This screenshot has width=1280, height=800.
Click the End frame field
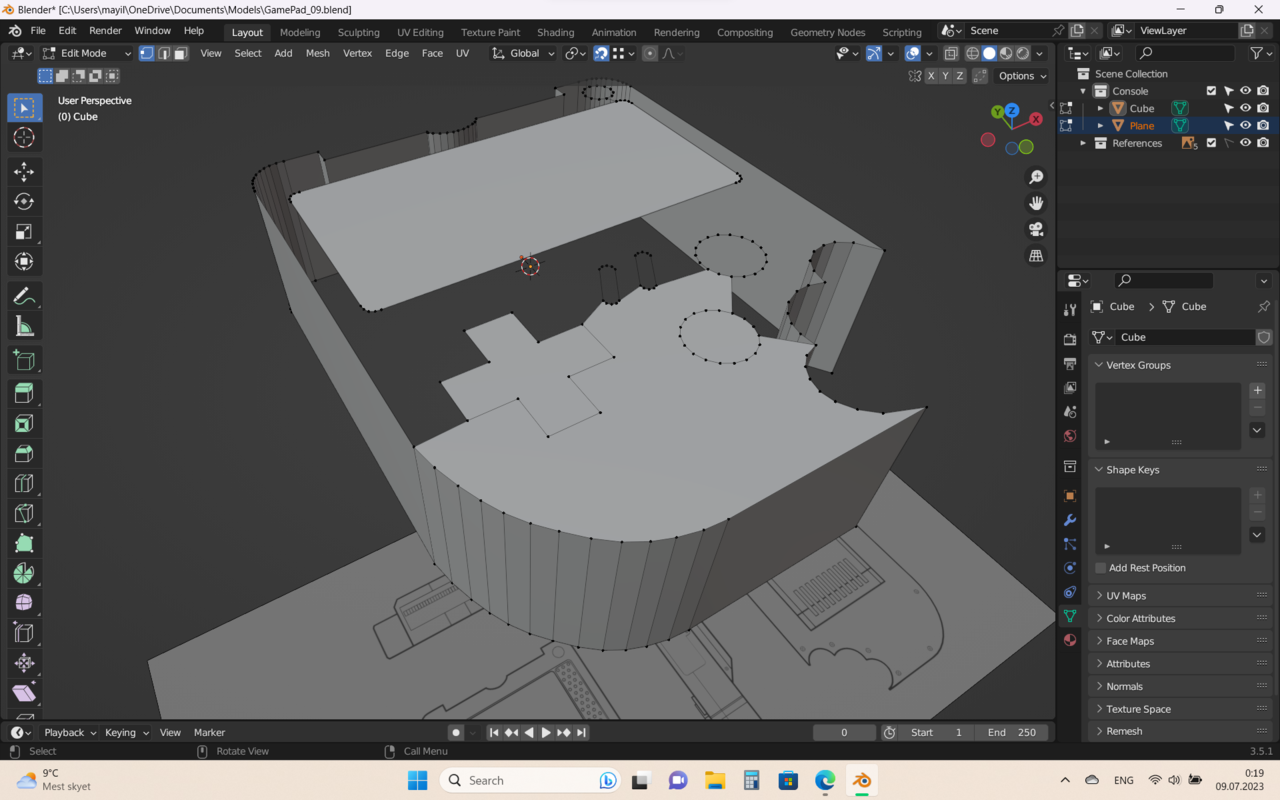(x=1011, y=732)
